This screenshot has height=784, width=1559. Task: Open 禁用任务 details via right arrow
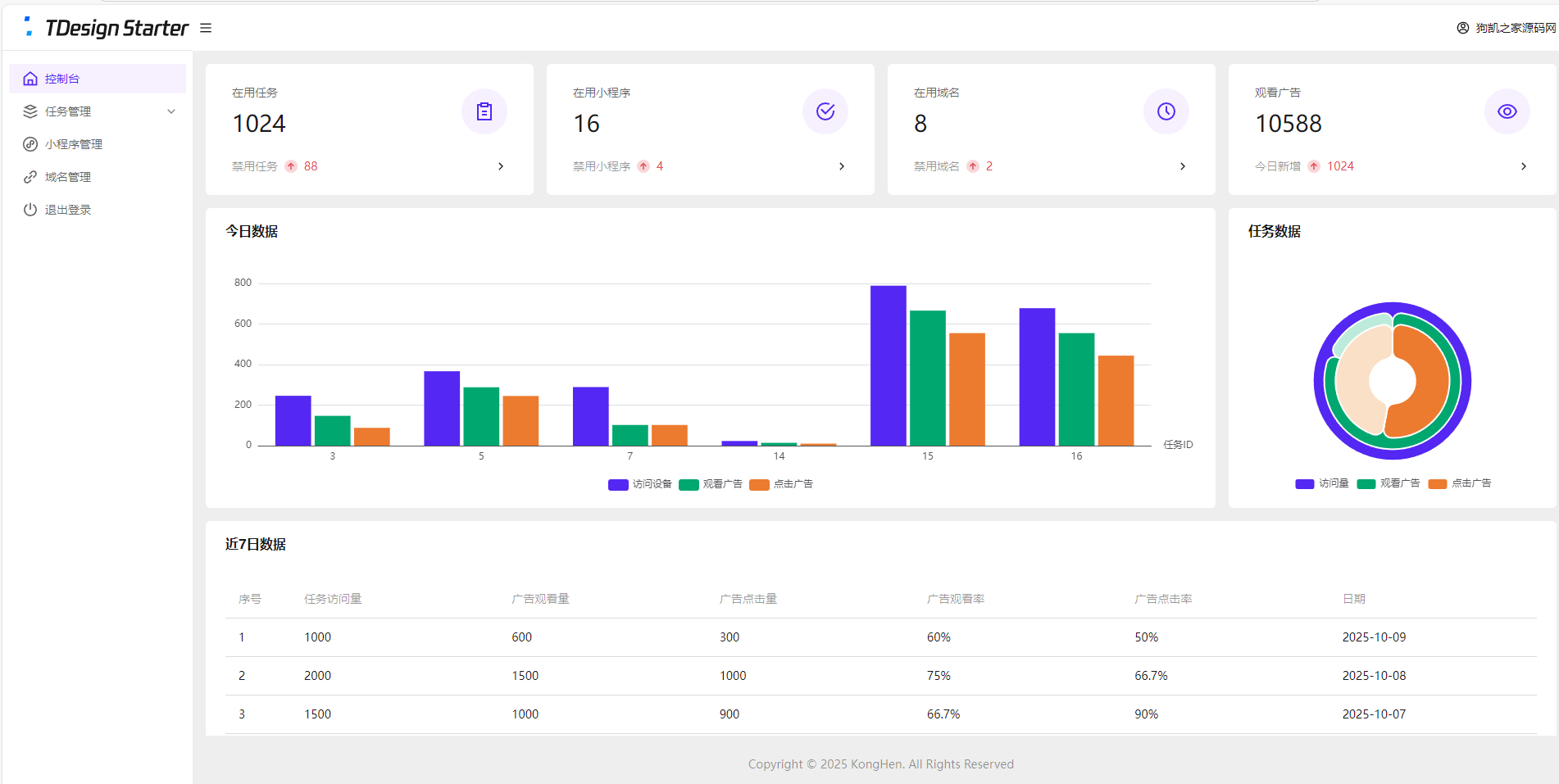(x=501, y=166)
